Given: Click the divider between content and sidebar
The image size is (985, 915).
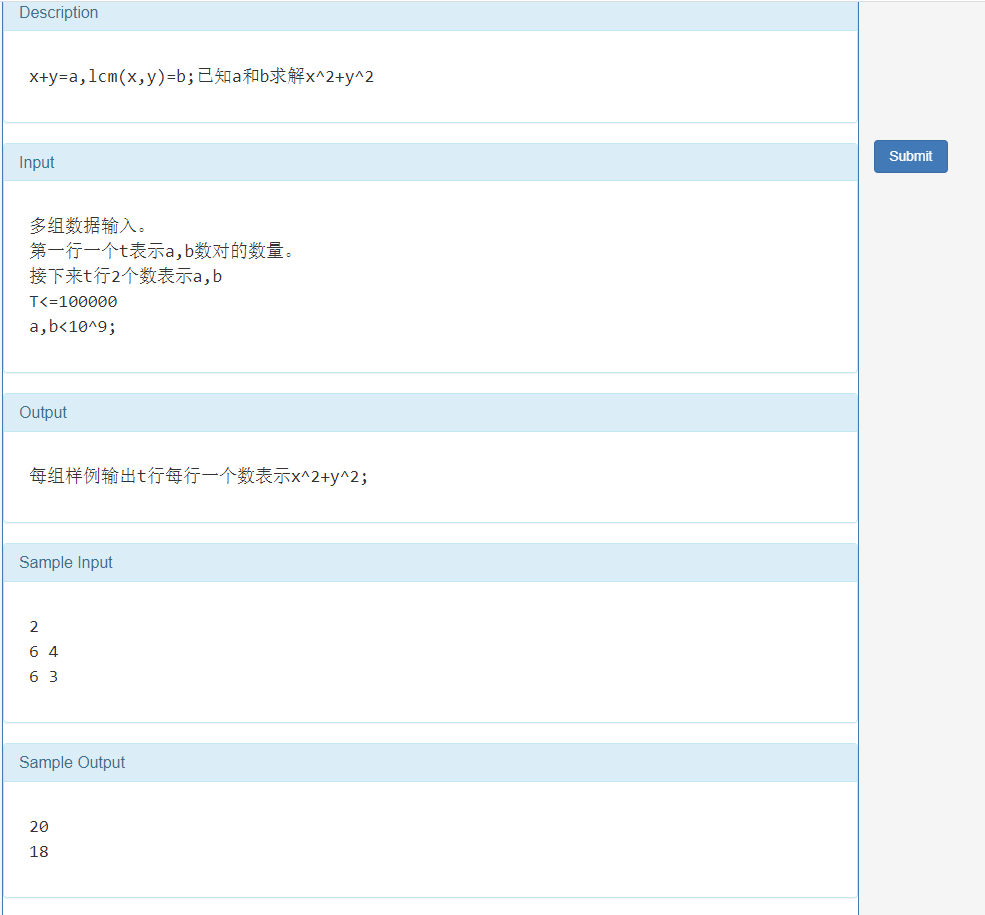Looking at the screenshot, I should pos(858,450).
